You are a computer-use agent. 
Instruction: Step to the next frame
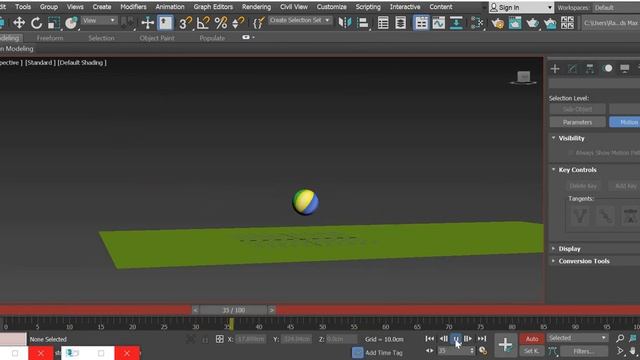point(468,339)
